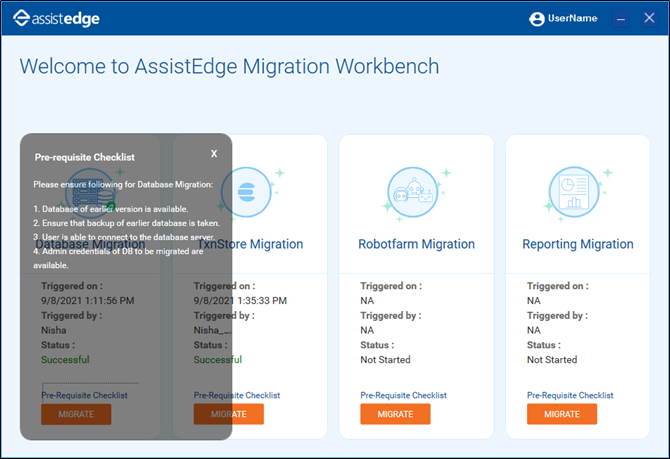This screenshot has height=459, width=670.
Task: Start migration for TxnStore Migration
Action: pyautogui.click(x=229, y=414)
